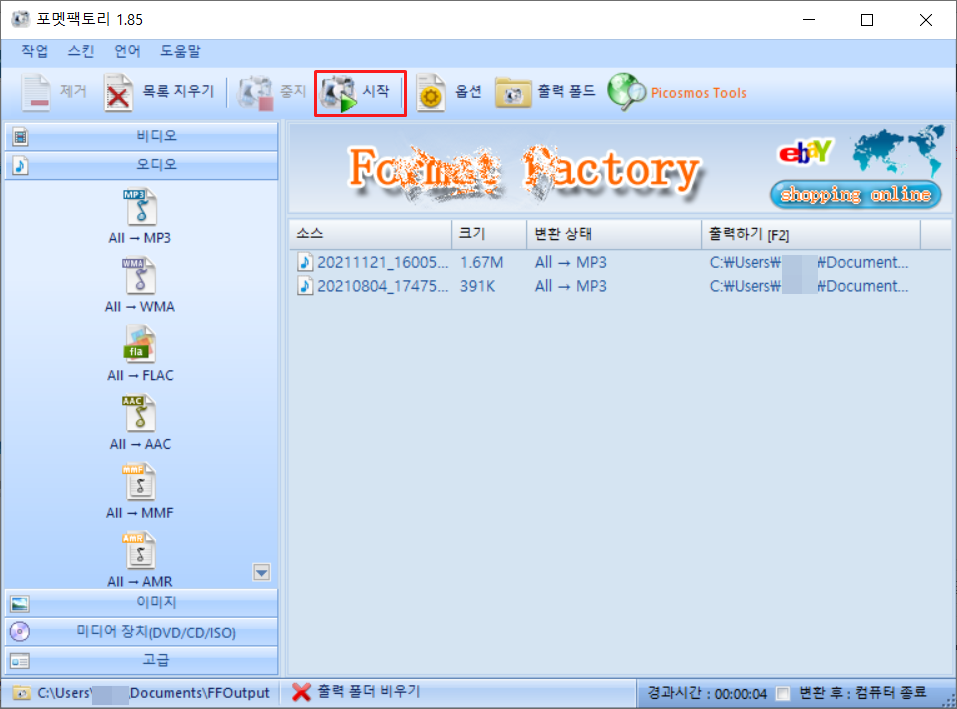Click the 출력하기 [F2] column header

pyautogui.click(x=811, y=234)
